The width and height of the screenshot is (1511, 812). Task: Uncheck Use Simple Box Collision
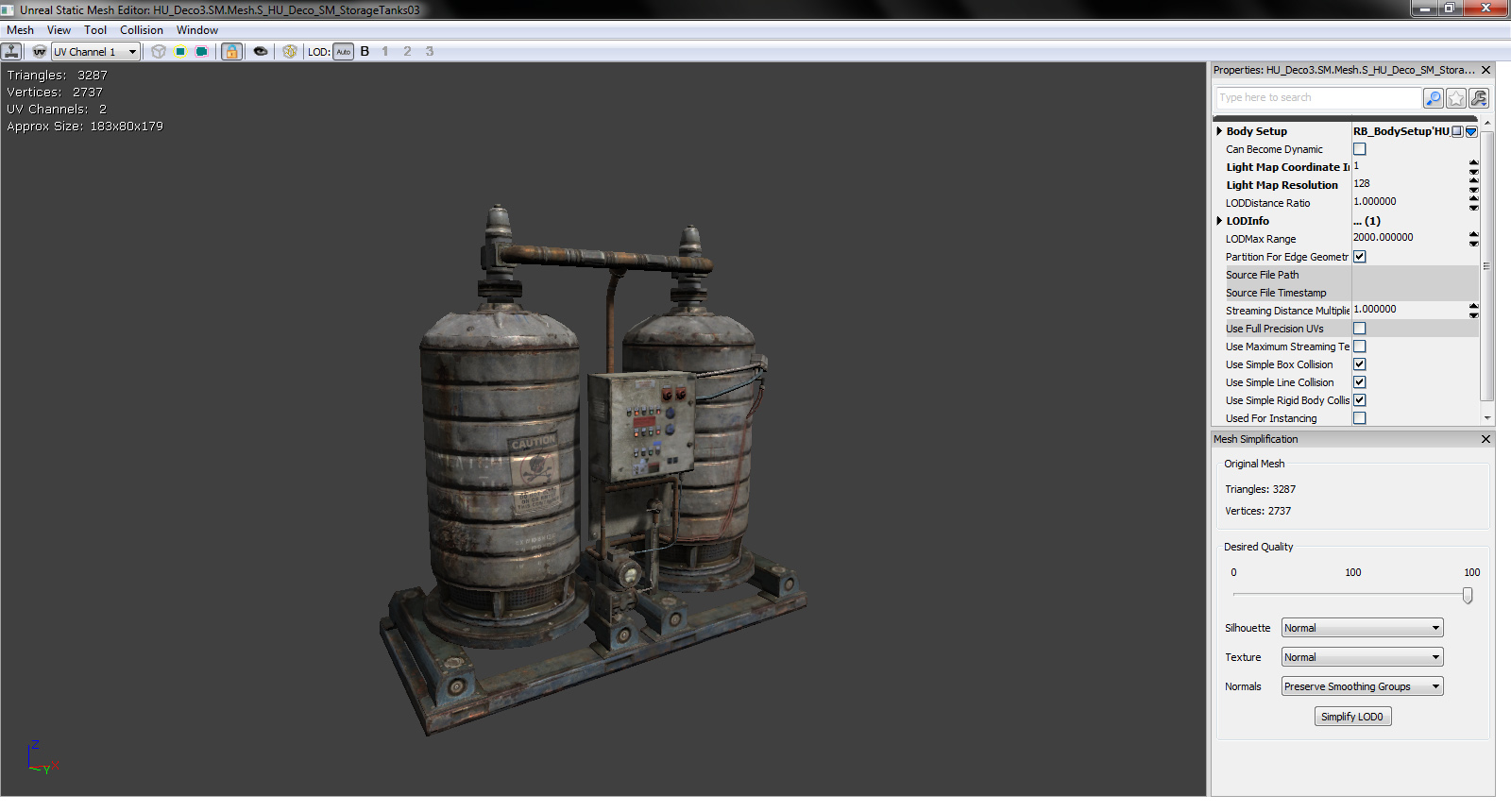1360,364
